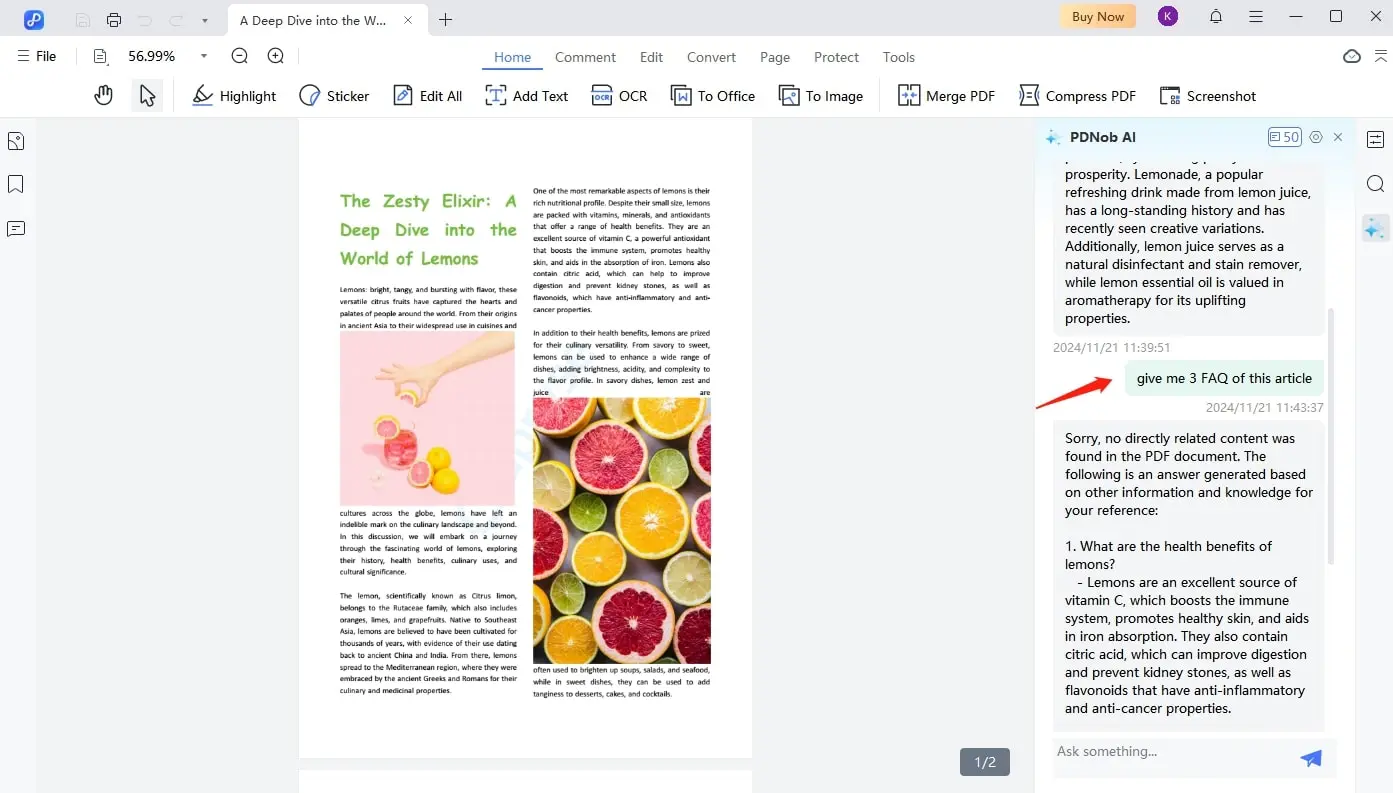Open the notifications bell icon

[1216, 16]
